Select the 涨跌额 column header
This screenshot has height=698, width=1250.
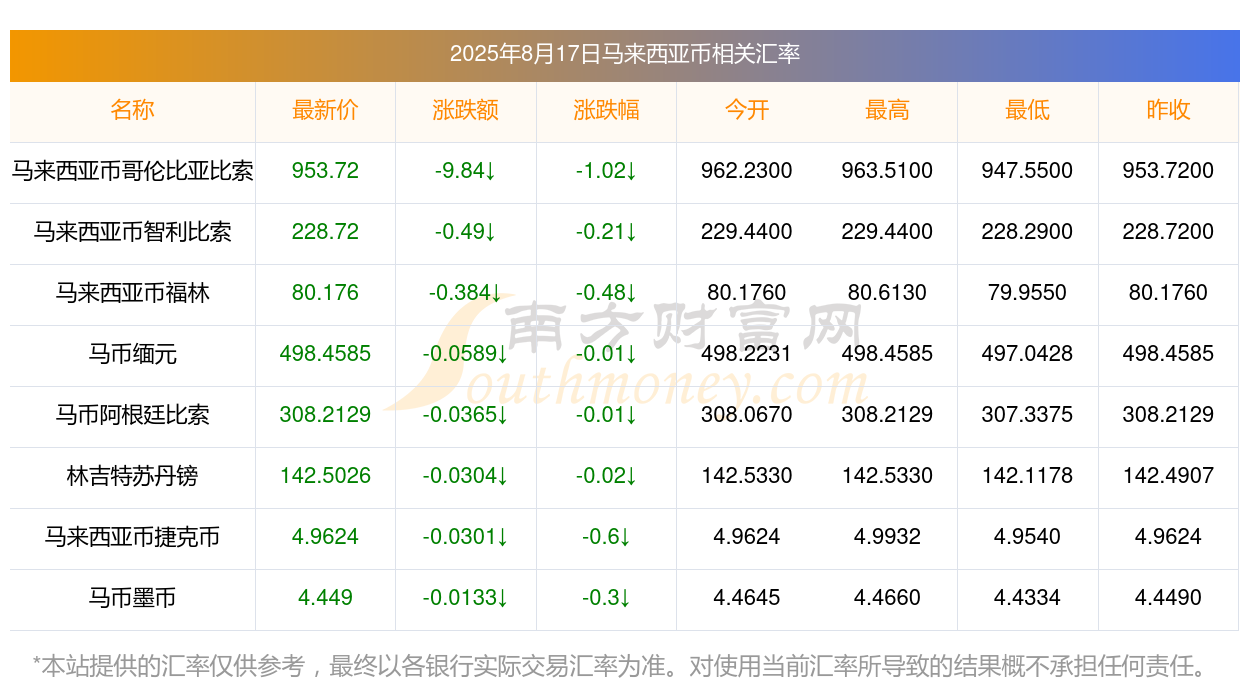466,110
